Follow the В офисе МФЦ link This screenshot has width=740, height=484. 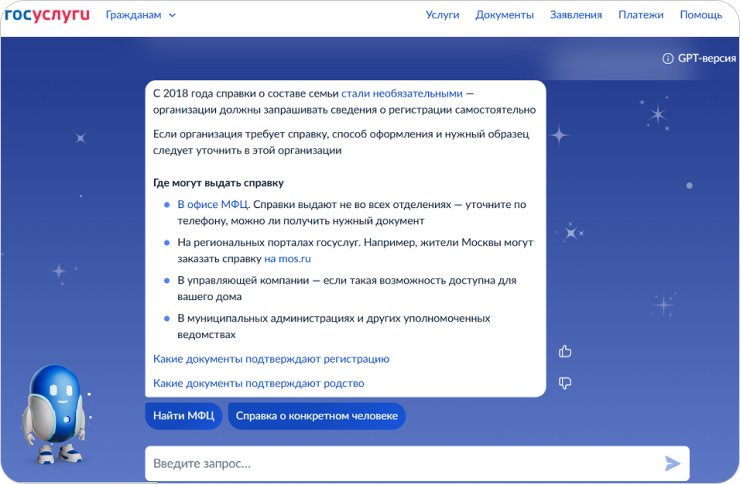coord(212,204)
